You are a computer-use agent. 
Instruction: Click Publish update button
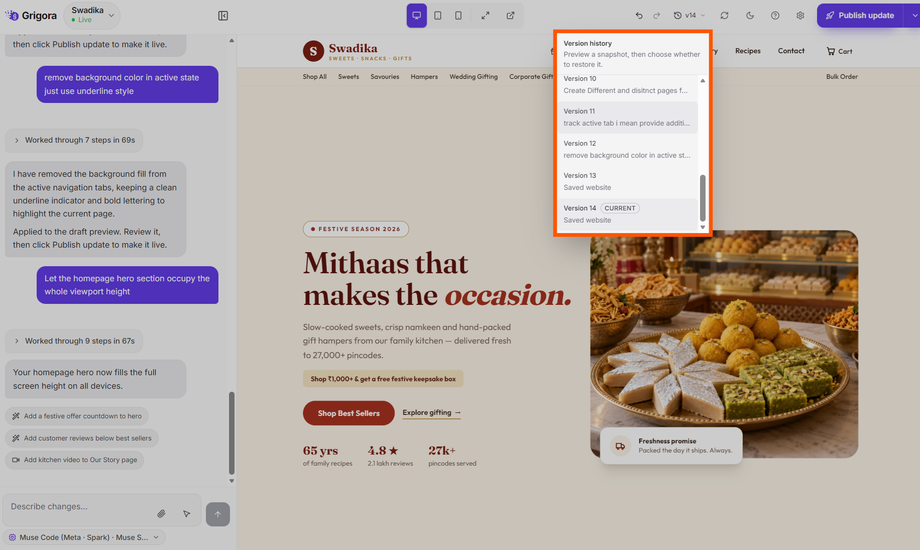(x=860, y=16)
